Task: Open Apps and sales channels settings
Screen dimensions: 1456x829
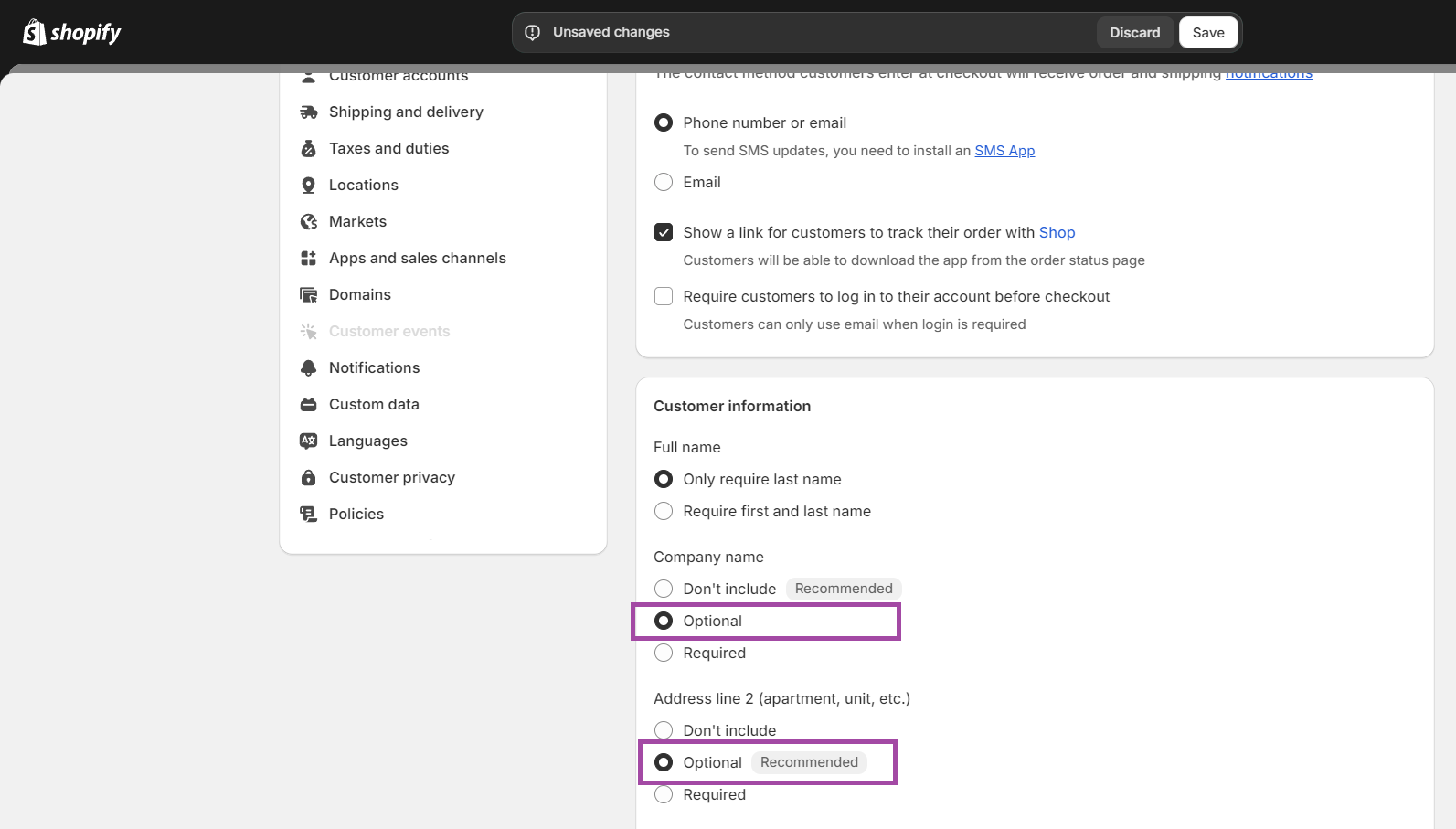Action: (x=417, y=259)
